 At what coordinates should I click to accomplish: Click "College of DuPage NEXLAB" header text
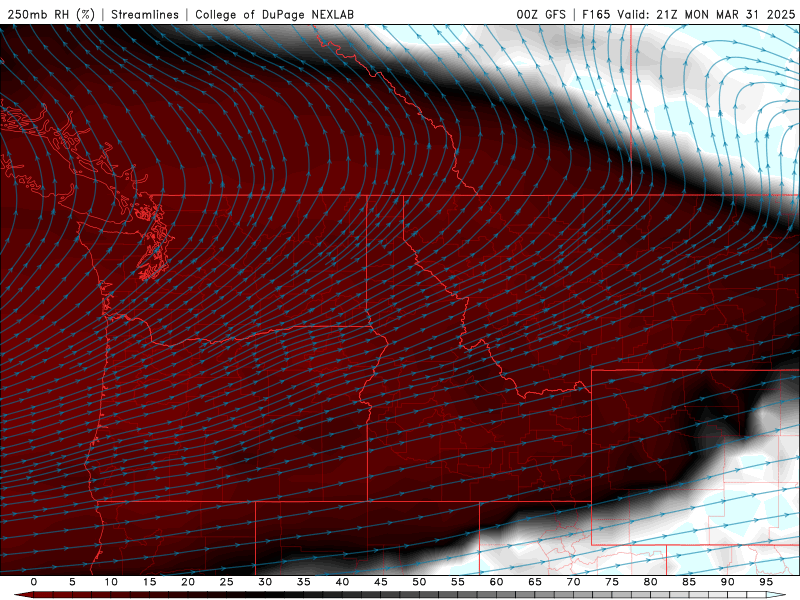(274, 14)
